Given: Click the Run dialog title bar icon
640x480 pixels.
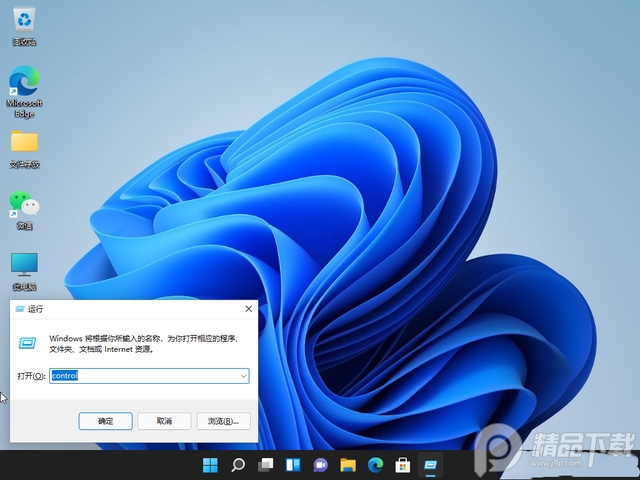Looking at the screenshot, I should [20, 309].
